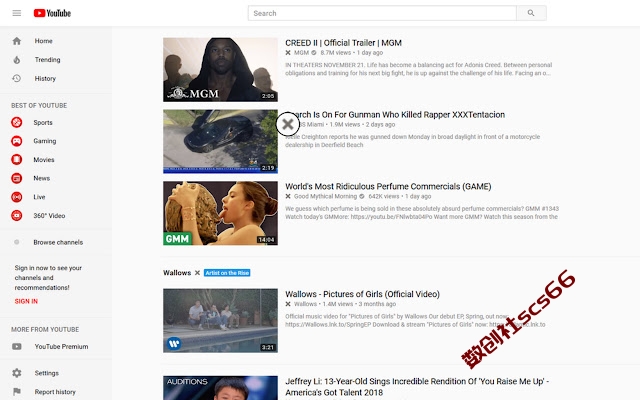The height and width of the screenshot is (400, 640).
Task: Click the Good Mythical Morning channel name
Action: (x=325, y=196)
